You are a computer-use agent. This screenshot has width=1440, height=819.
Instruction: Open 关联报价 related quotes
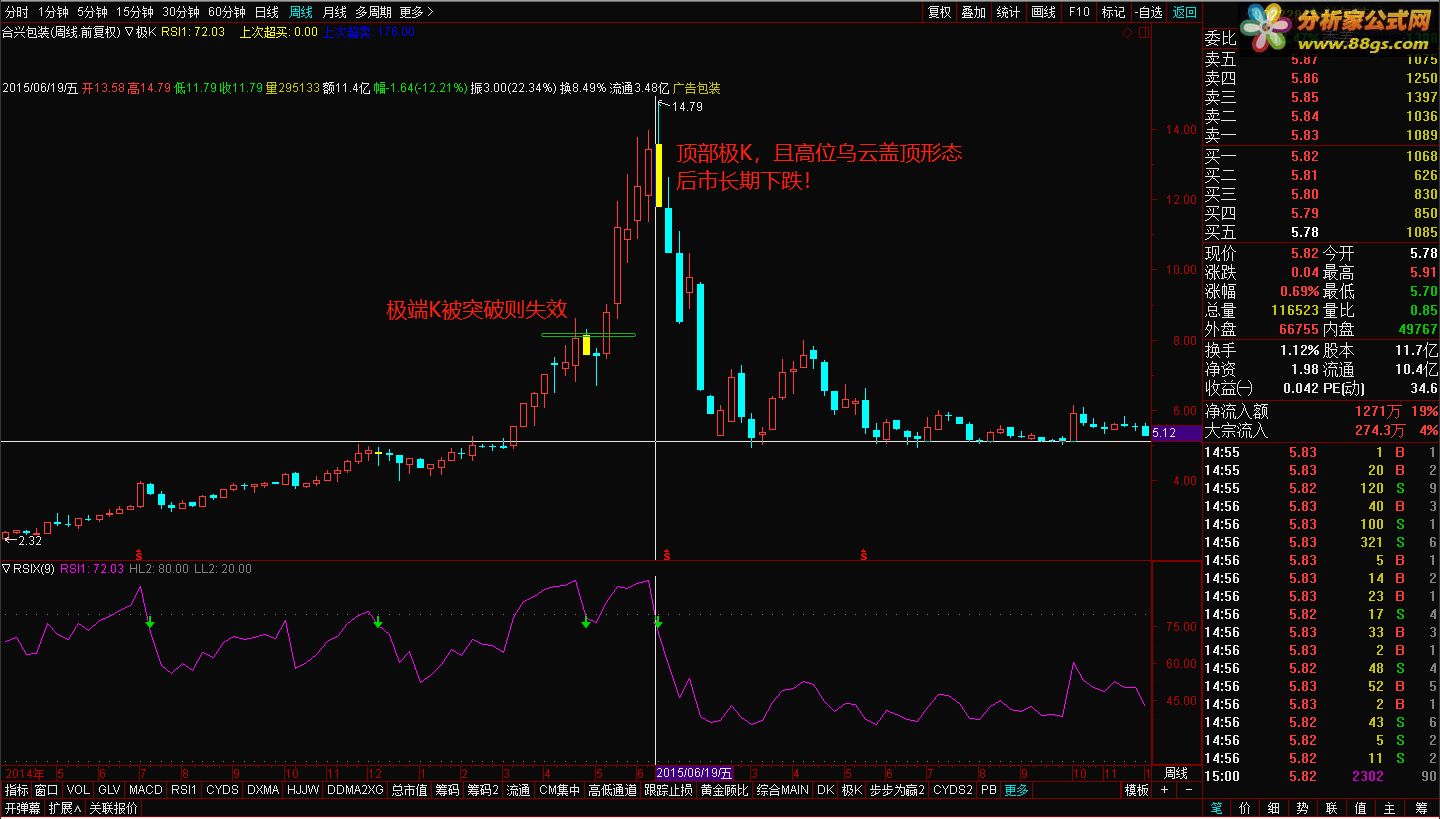113,808
